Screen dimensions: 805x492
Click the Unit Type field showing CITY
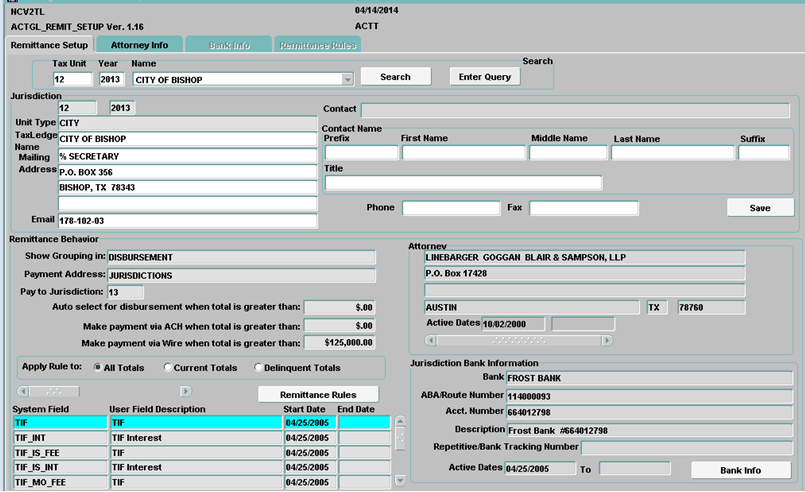tap(187, 123)
